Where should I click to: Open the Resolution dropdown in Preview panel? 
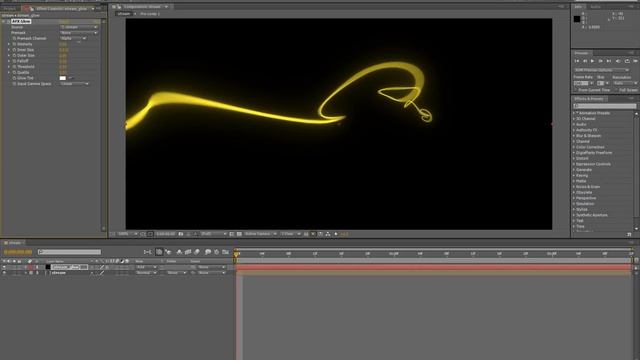tap(625, 83)
